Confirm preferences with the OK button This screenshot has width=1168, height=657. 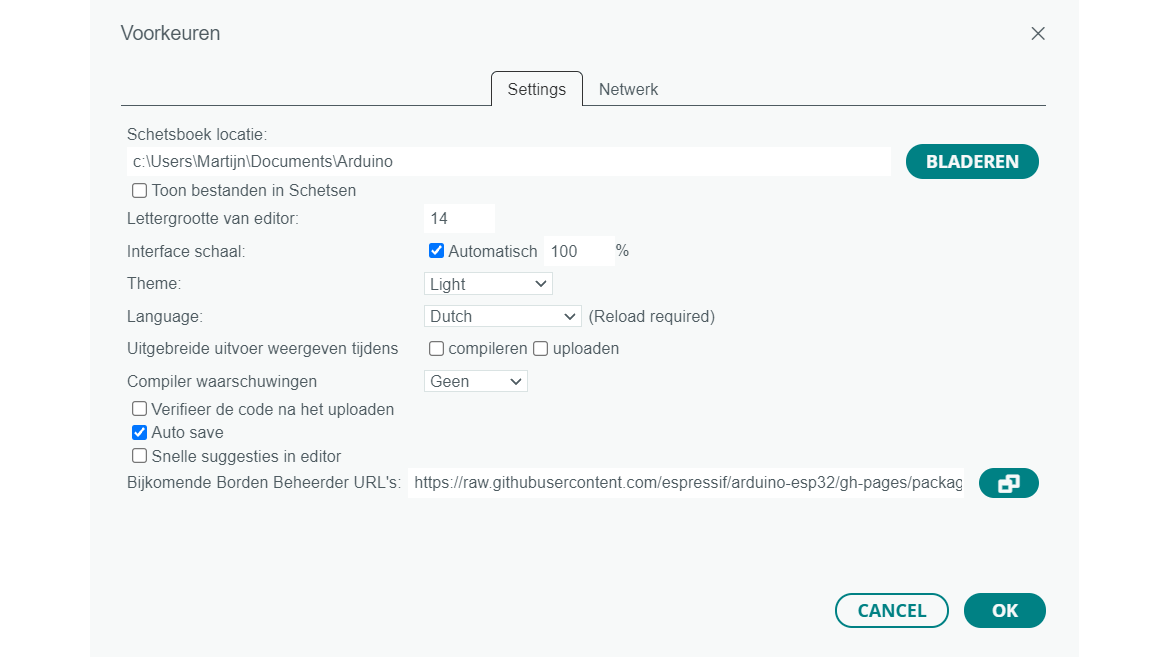click(1004, 610)
